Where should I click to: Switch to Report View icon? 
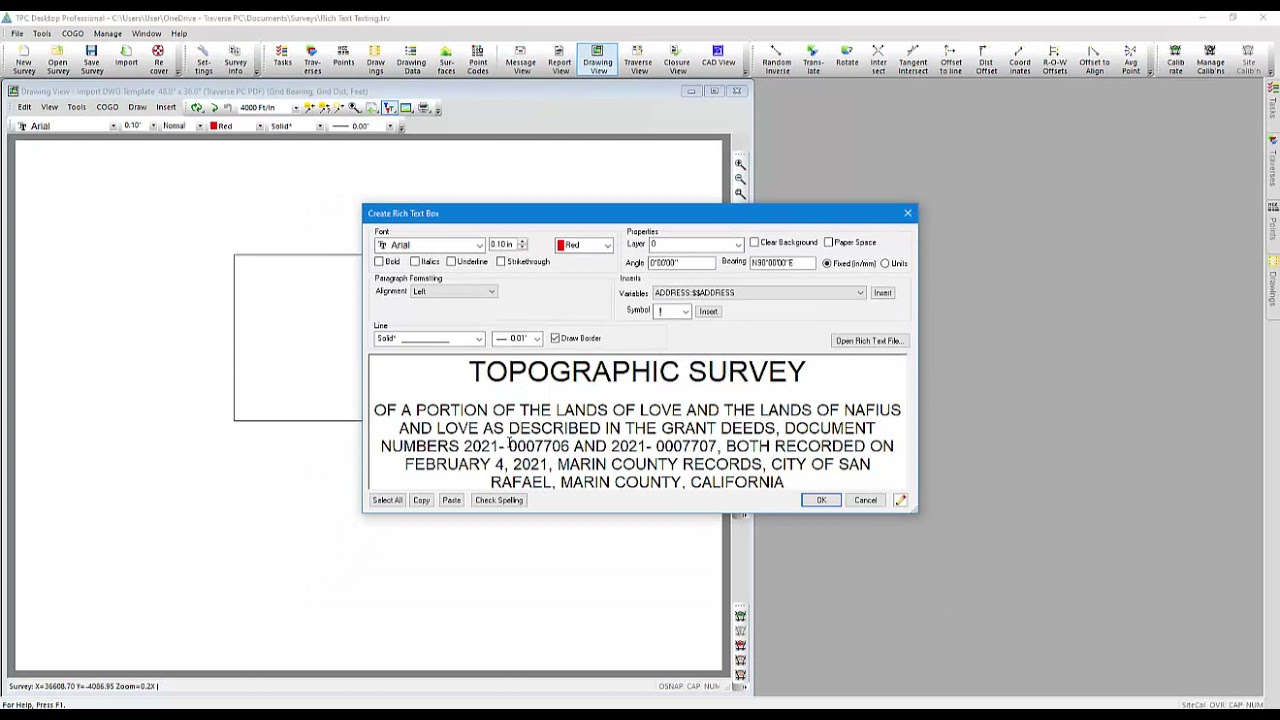coord(559,60)
